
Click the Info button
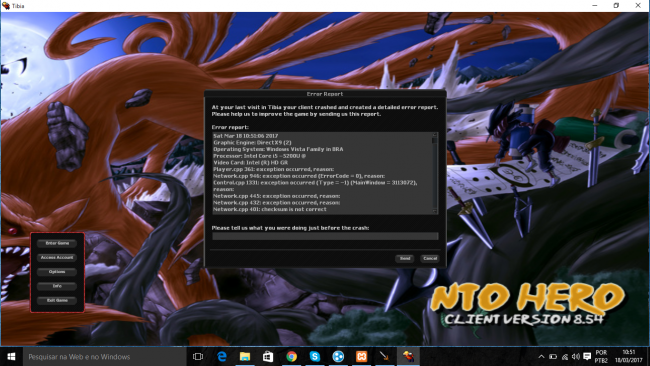(x=57, y=286)
